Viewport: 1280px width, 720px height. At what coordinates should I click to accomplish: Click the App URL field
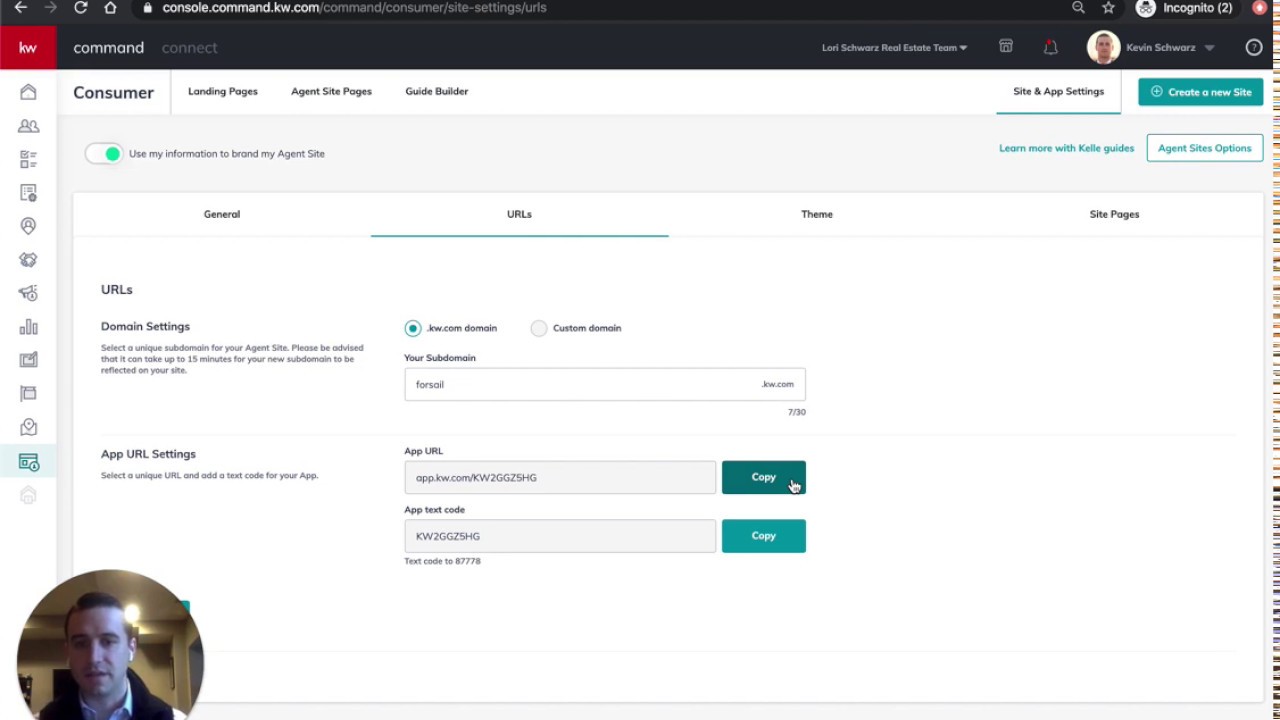(x=560, y=477)
